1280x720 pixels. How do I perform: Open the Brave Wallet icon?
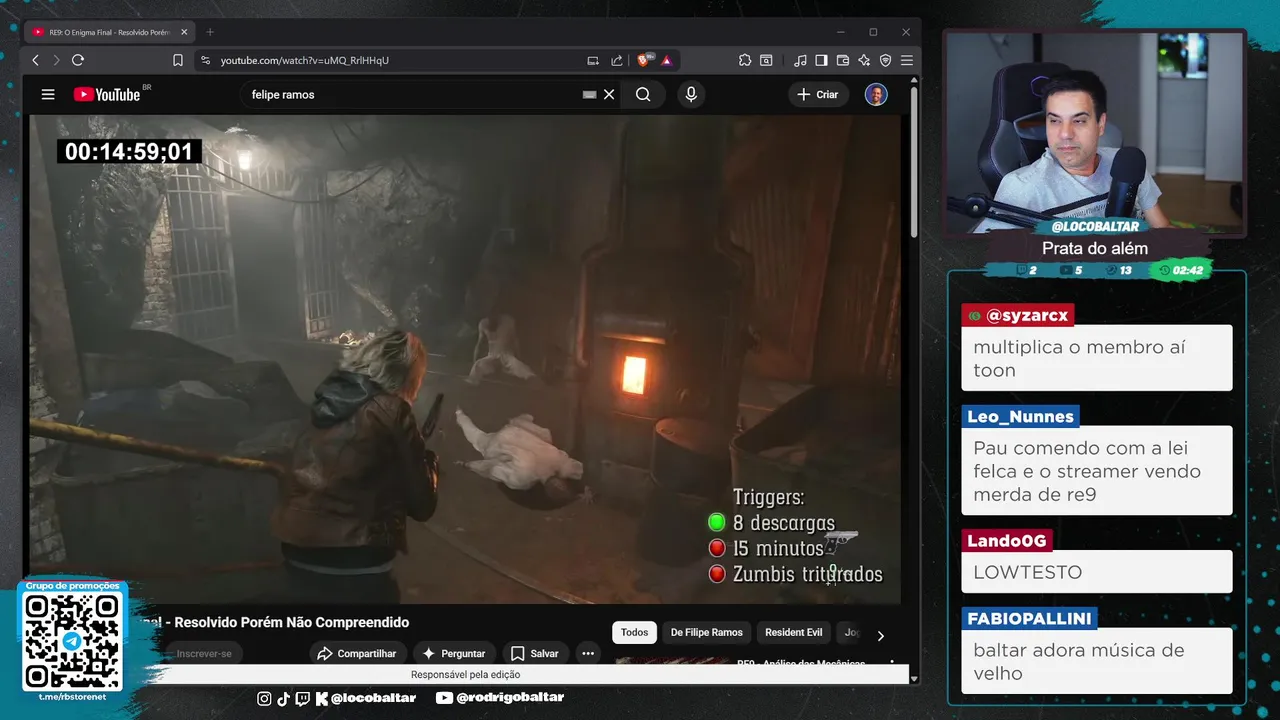tap(842, 60)
